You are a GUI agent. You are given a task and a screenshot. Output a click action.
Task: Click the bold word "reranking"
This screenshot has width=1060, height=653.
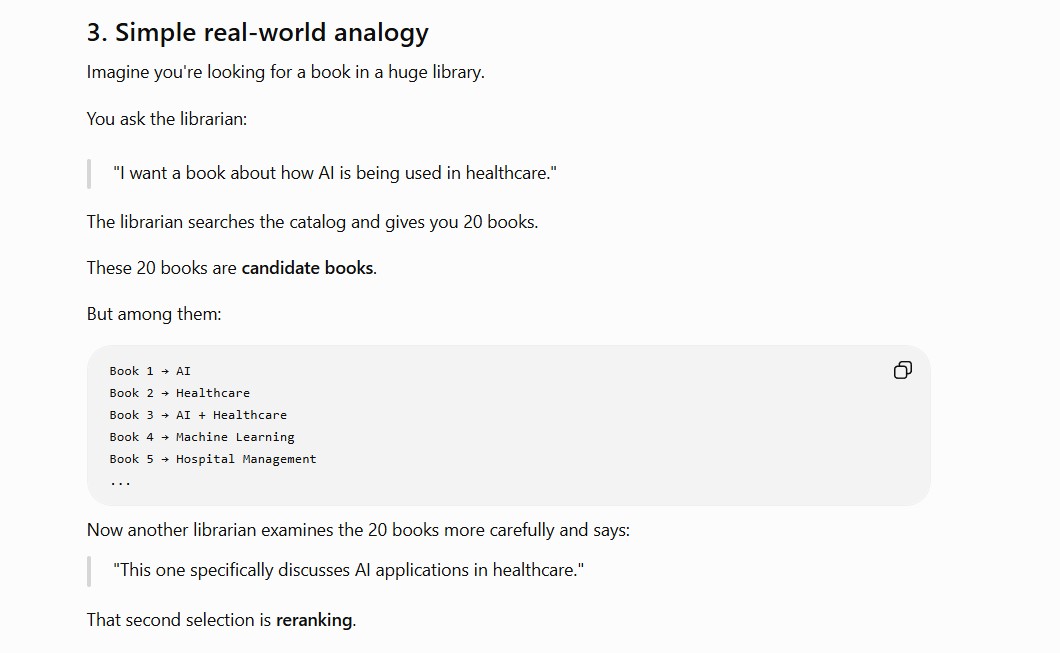coord(314,620)
